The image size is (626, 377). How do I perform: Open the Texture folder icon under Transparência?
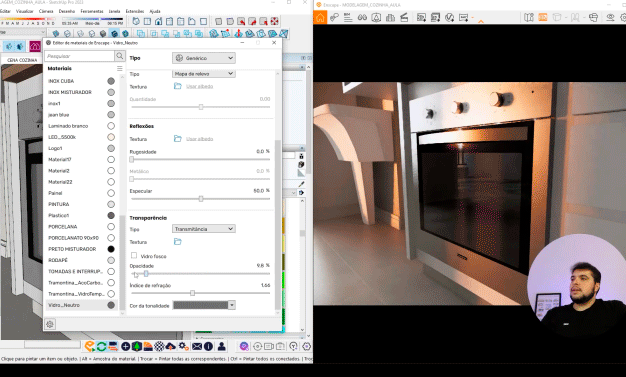click(178, 242)
